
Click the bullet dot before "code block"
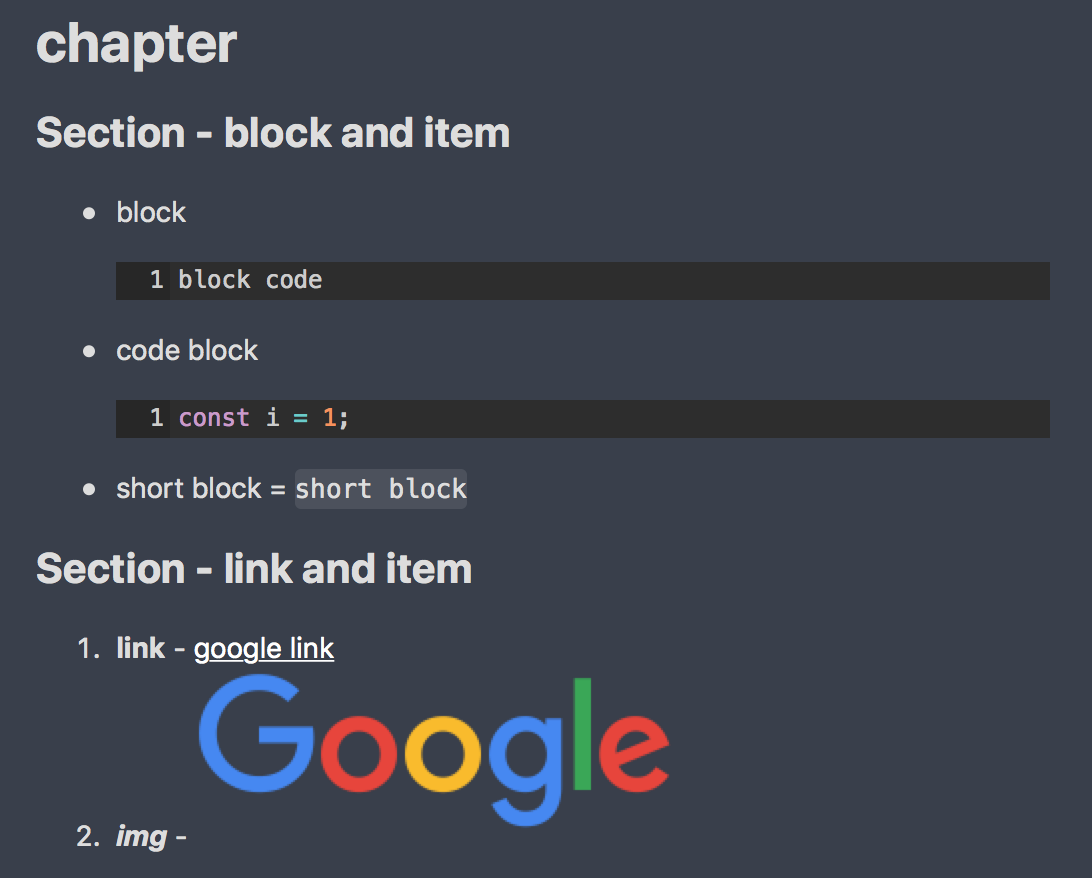pyautogui.click(x=90, y=351)
